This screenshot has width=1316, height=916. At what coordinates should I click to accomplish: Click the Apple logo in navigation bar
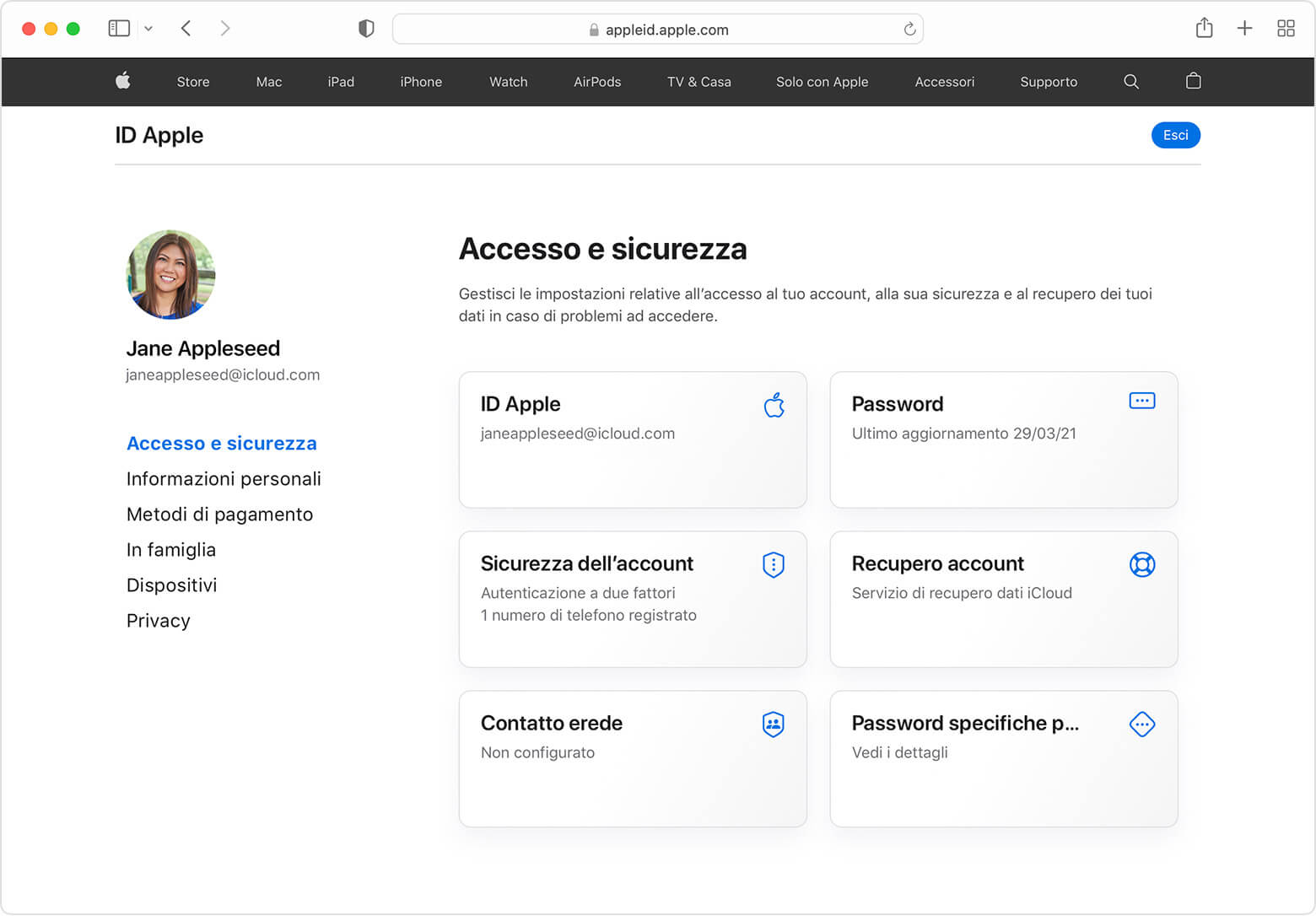[123, 81]
